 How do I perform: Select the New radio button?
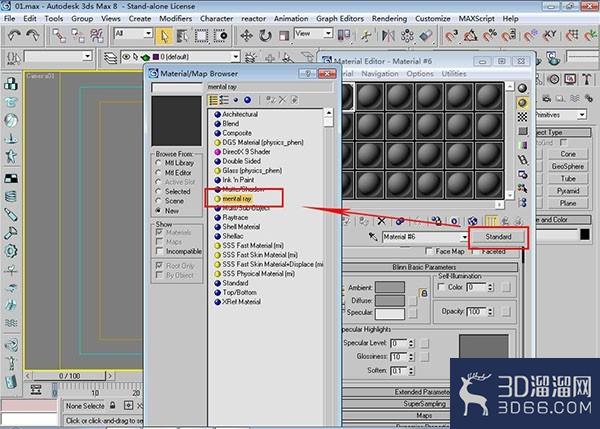click(x=158, y=210)
